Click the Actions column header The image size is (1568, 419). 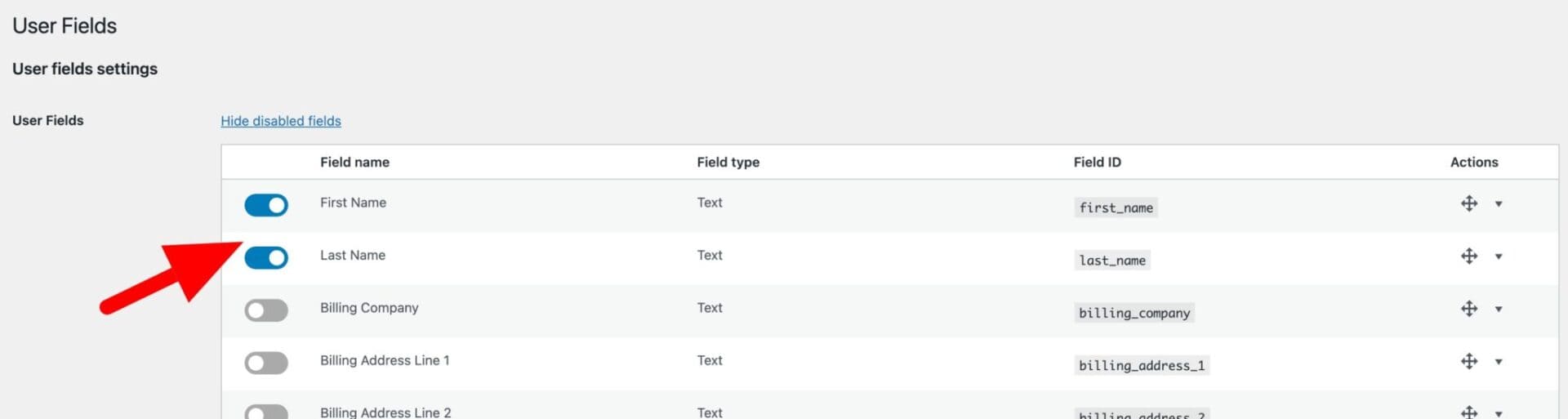1474,162
